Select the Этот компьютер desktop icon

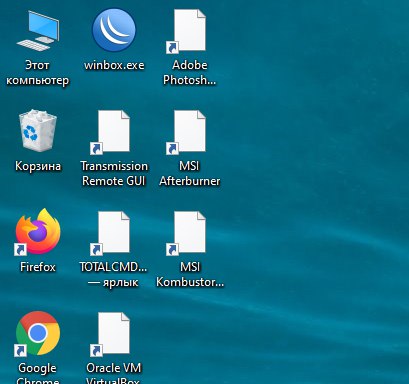click(38, 31)
